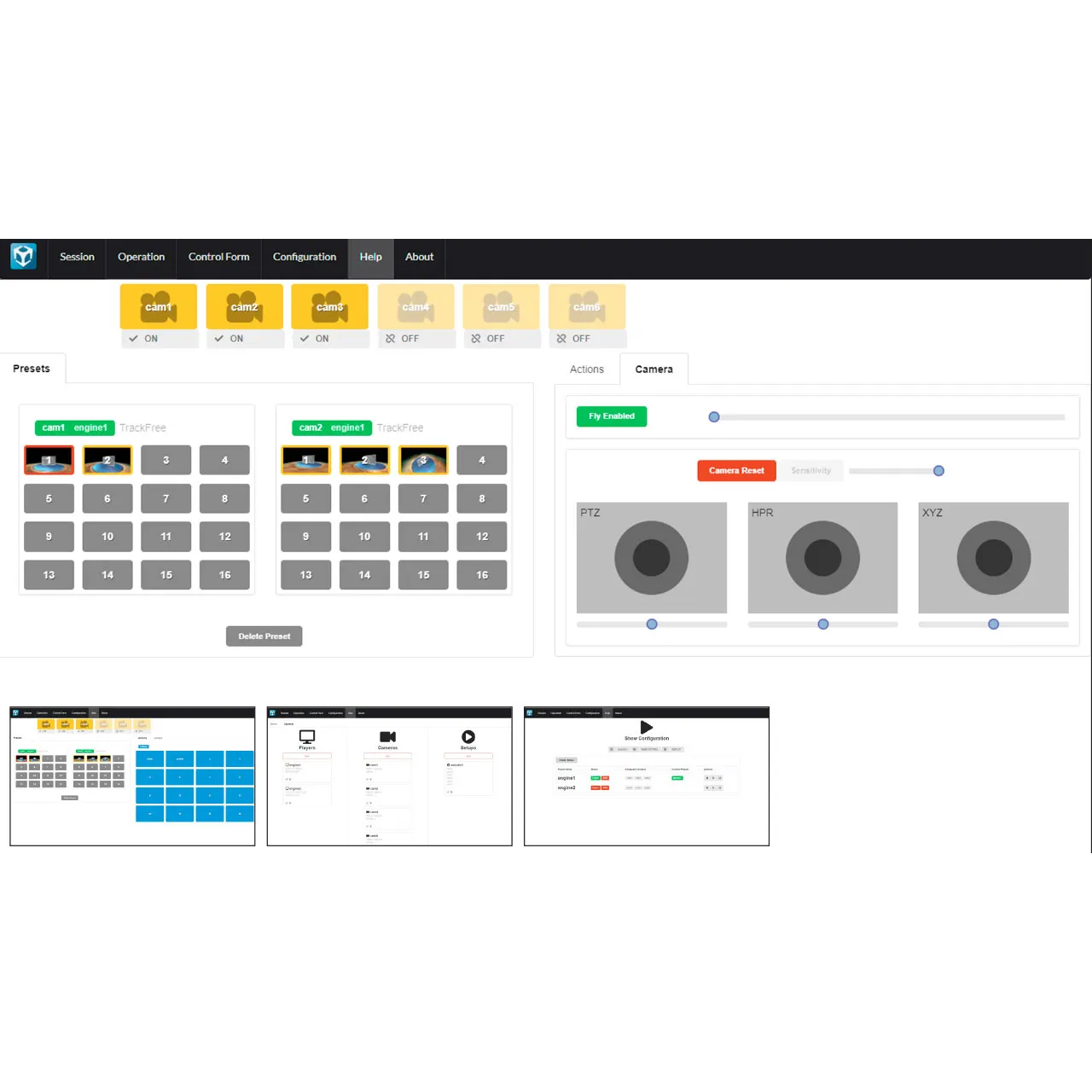Click the XYZ joystick knob

(x=993, y=558)
